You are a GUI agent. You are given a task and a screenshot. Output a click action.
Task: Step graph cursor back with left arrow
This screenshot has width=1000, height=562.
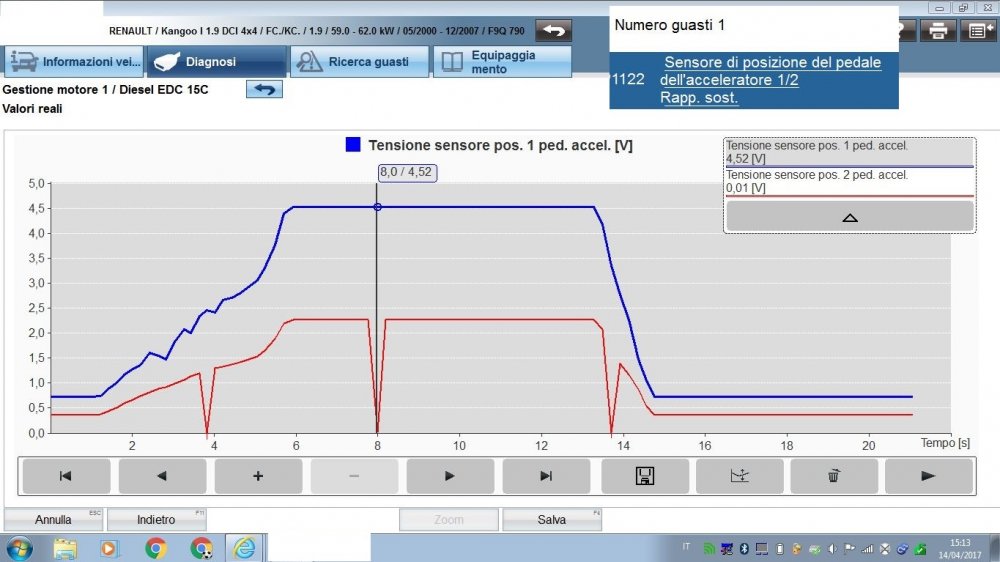tap(162, 476)
